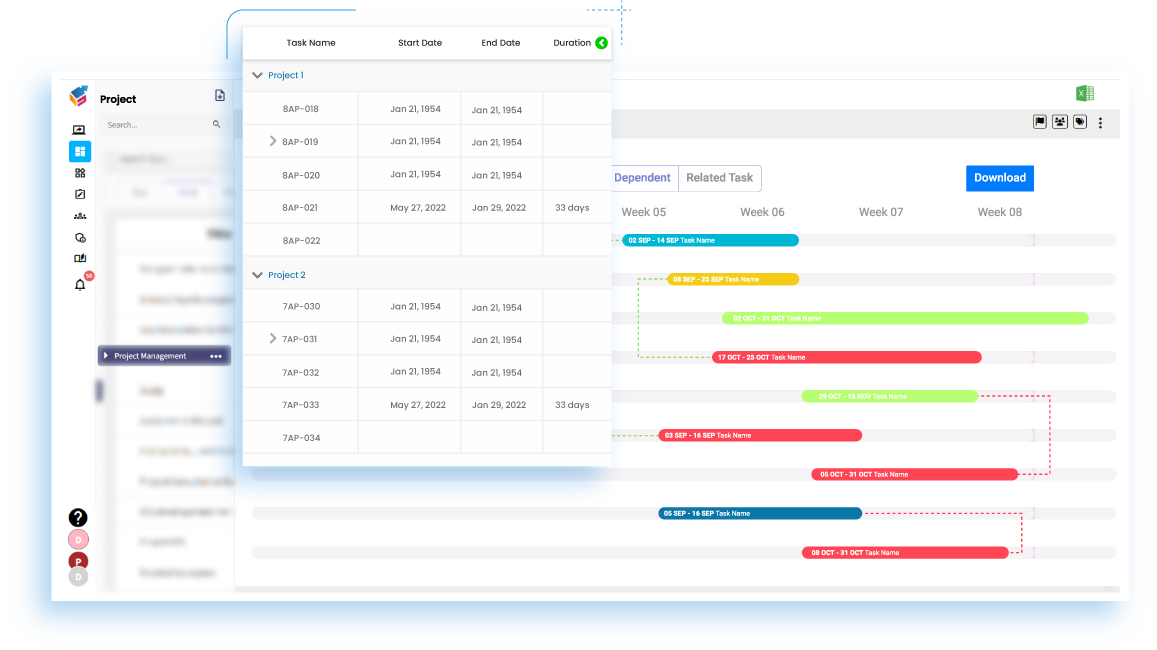This screenshot has width=1157, height=650.
Task: Select the green 29 OCT - 18 NOV bar
Action: (x=890, y=397)
